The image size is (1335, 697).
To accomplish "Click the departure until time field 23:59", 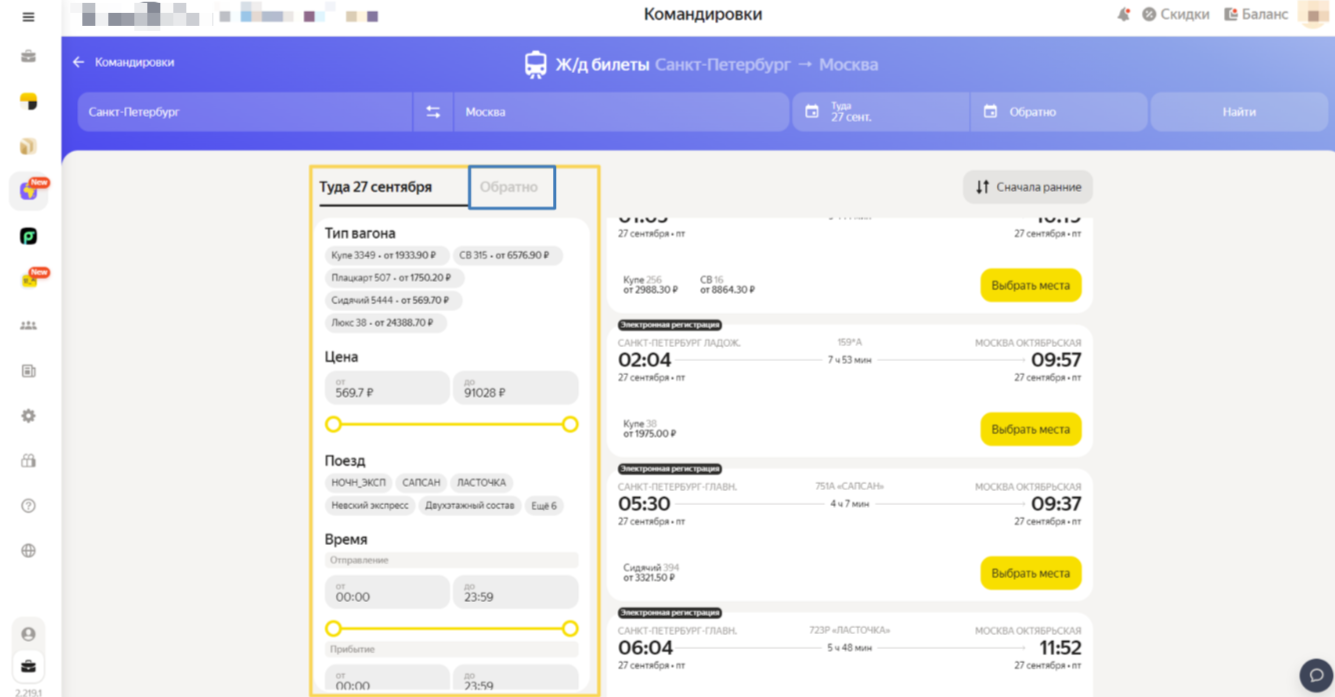I will tap(516, 592).
